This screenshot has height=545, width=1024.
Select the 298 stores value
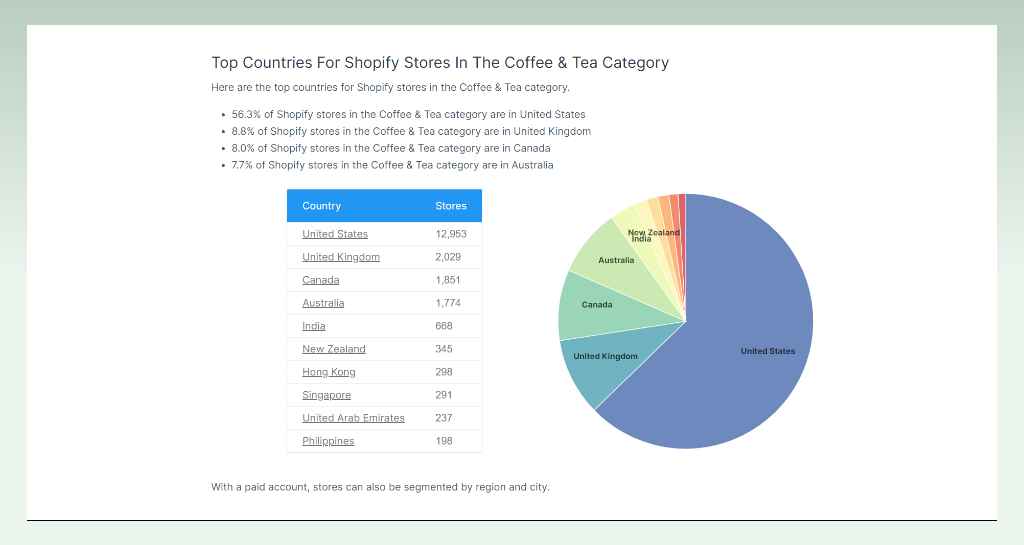(443, 372)
